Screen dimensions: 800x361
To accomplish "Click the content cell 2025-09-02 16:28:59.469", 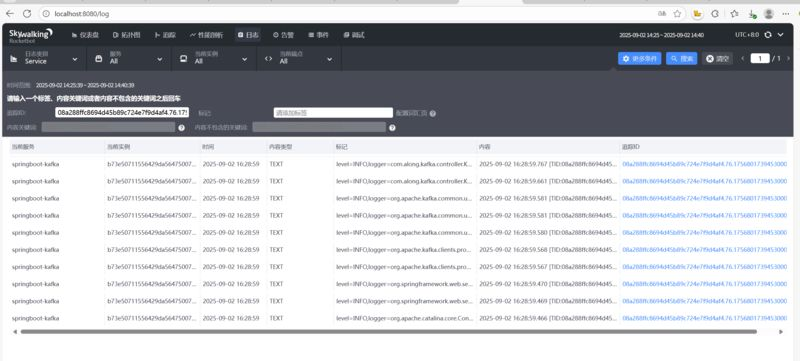I will (x=548, y=301).
